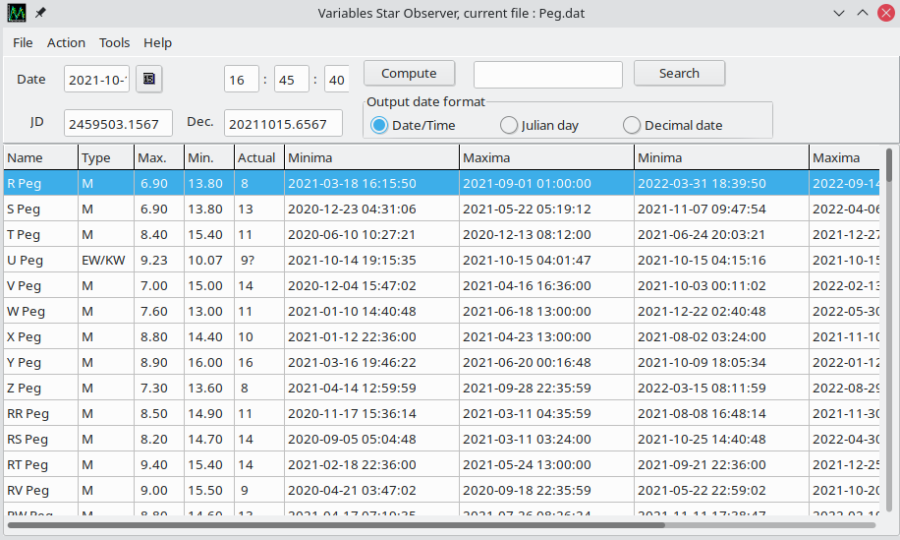Open the File menu
This screenshot has height=540, width=900.
[x=23, y=43]
